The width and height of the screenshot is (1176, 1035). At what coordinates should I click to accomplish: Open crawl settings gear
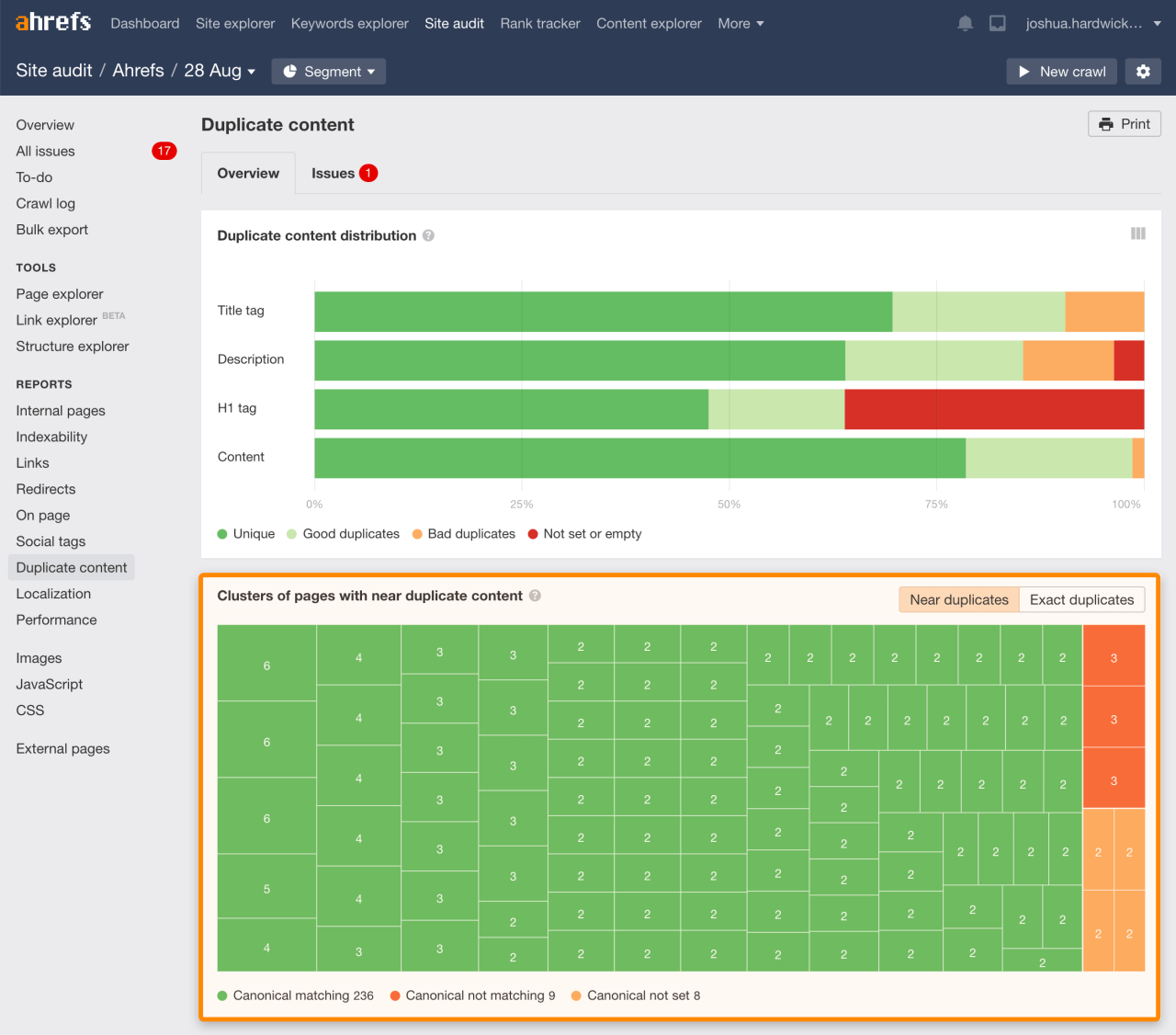click(x=1143, y=72)
